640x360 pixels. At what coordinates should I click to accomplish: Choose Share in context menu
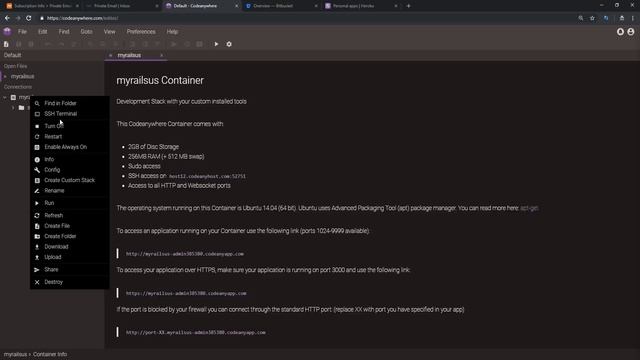69,269
